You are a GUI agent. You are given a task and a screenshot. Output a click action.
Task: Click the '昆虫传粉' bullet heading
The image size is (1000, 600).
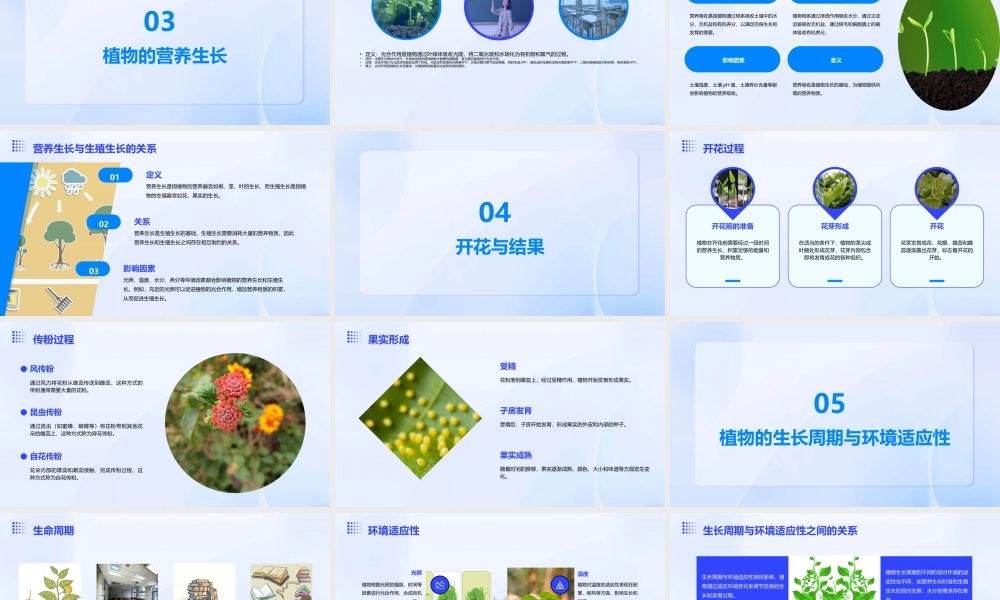(x=45, y=412)
